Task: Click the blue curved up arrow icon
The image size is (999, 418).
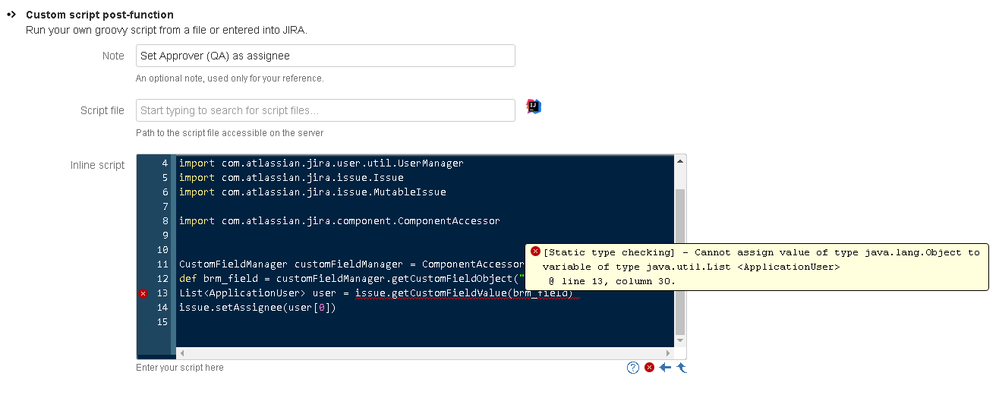Action: click(682, 368)
